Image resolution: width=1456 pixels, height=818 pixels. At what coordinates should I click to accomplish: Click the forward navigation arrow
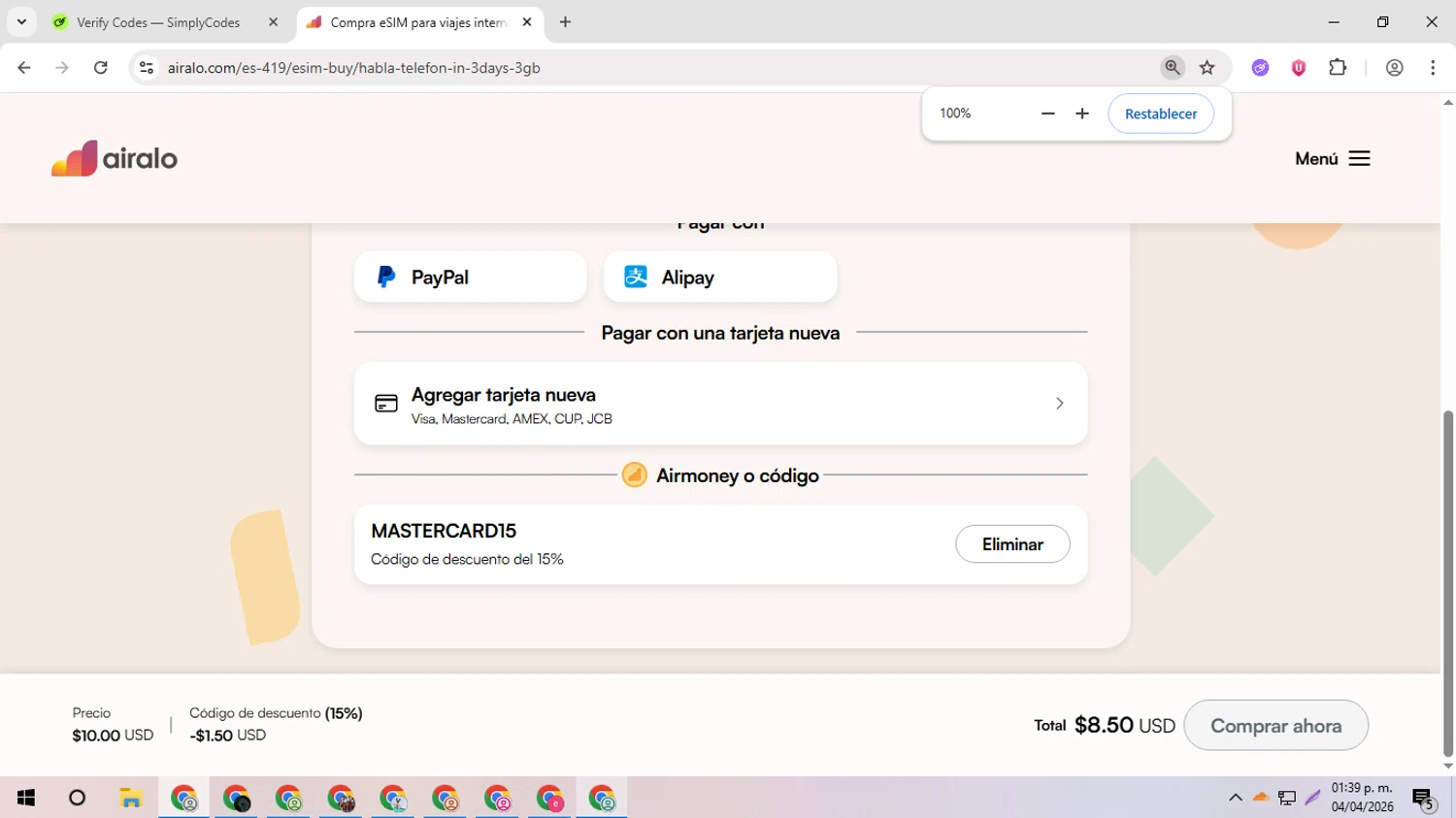click(x=62, y=67)
